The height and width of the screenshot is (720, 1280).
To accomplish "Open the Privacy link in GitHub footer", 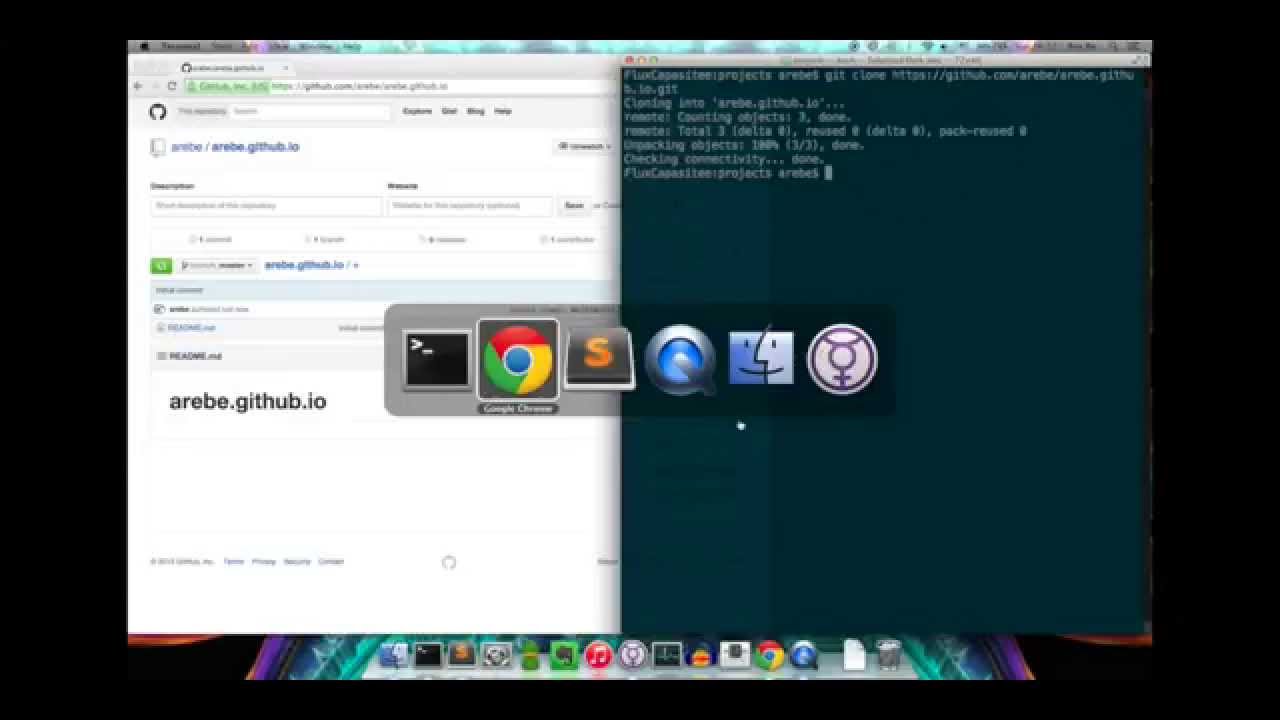I will coord(264,562).
